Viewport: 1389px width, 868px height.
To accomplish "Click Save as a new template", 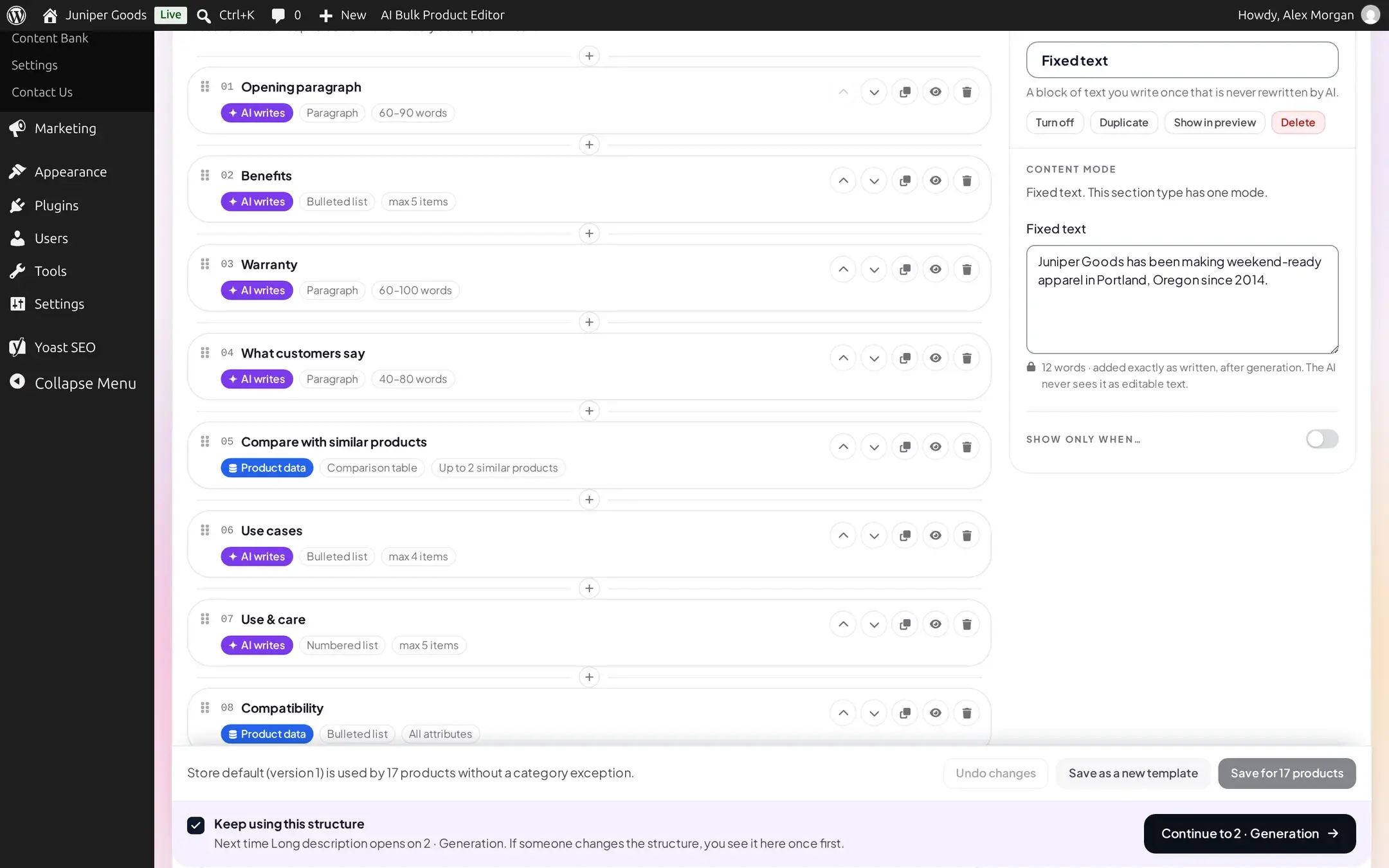I will click(x=1133, y=773).
